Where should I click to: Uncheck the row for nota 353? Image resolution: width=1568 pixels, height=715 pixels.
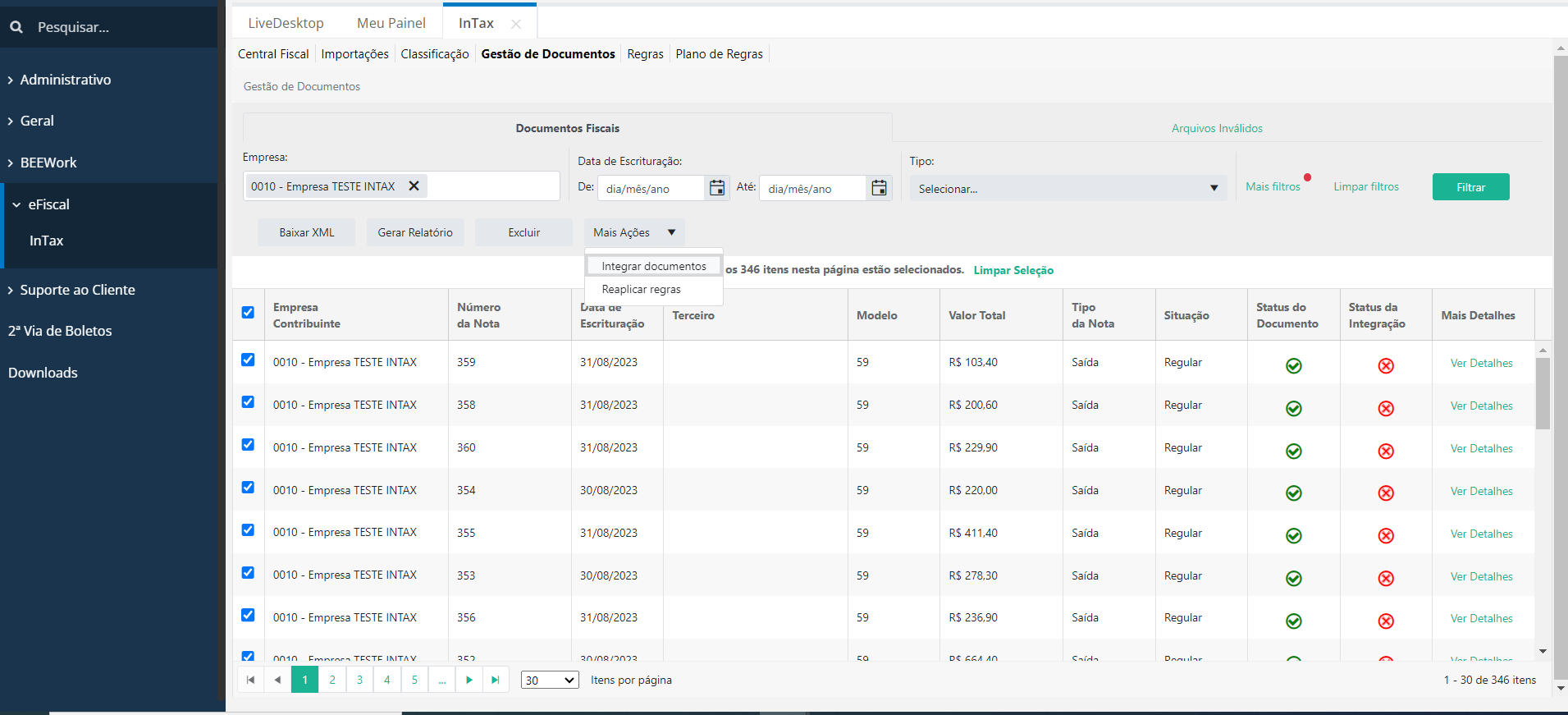pos(248,572)
